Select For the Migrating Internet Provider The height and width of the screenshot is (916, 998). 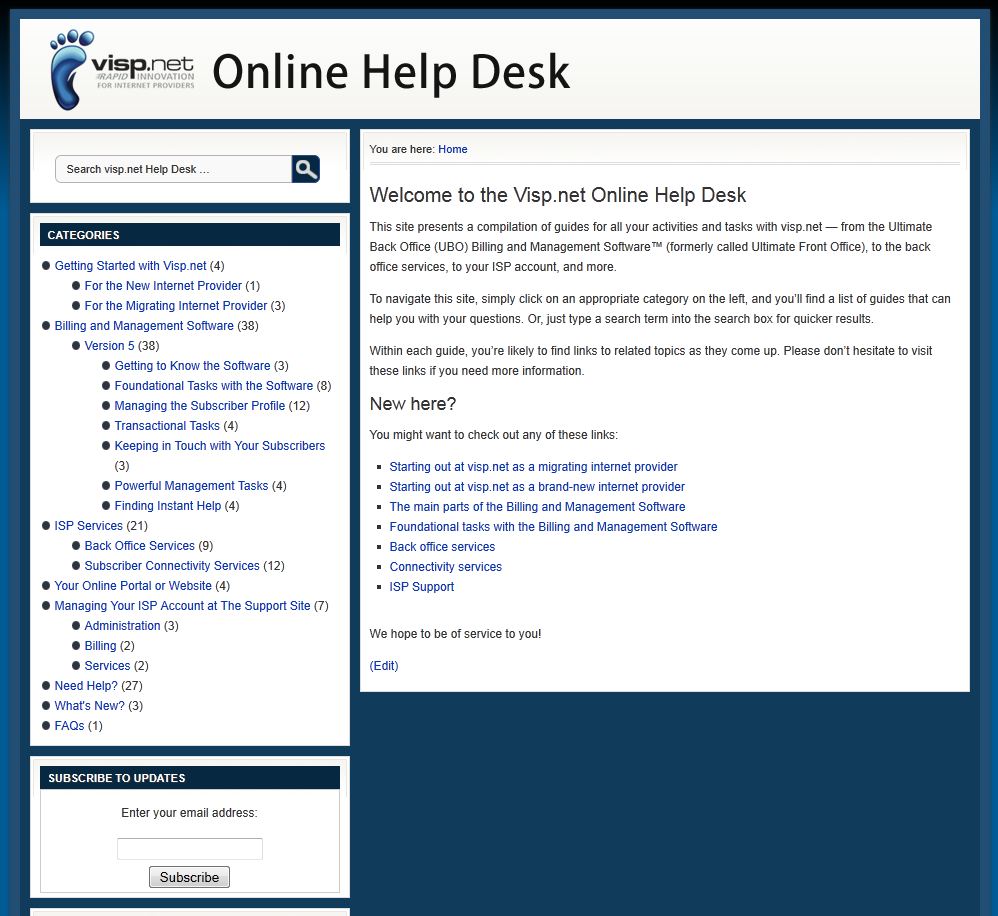[176, 306]
